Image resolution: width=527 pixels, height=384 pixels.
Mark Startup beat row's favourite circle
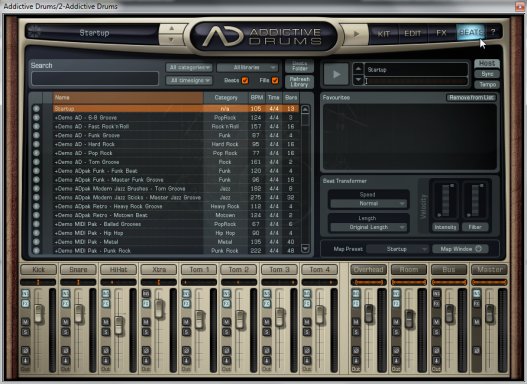[36, 109]
